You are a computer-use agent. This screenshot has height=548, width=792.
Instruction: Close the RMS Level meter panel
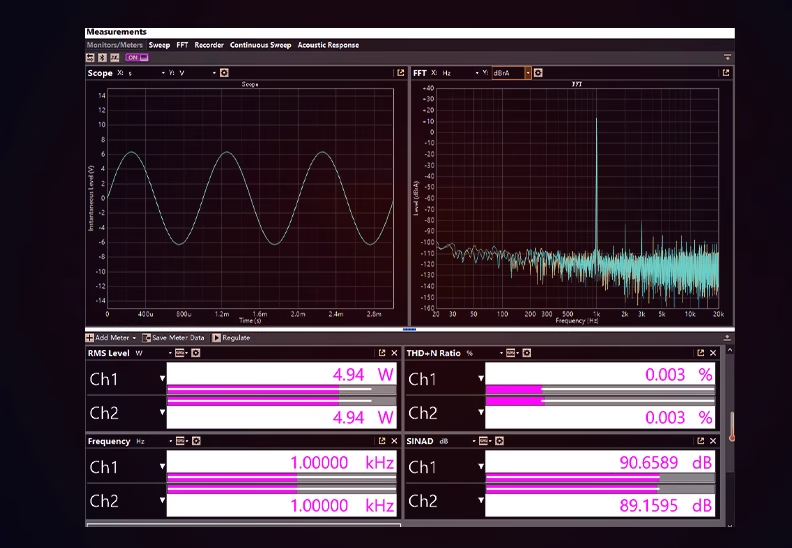point(394,353)
